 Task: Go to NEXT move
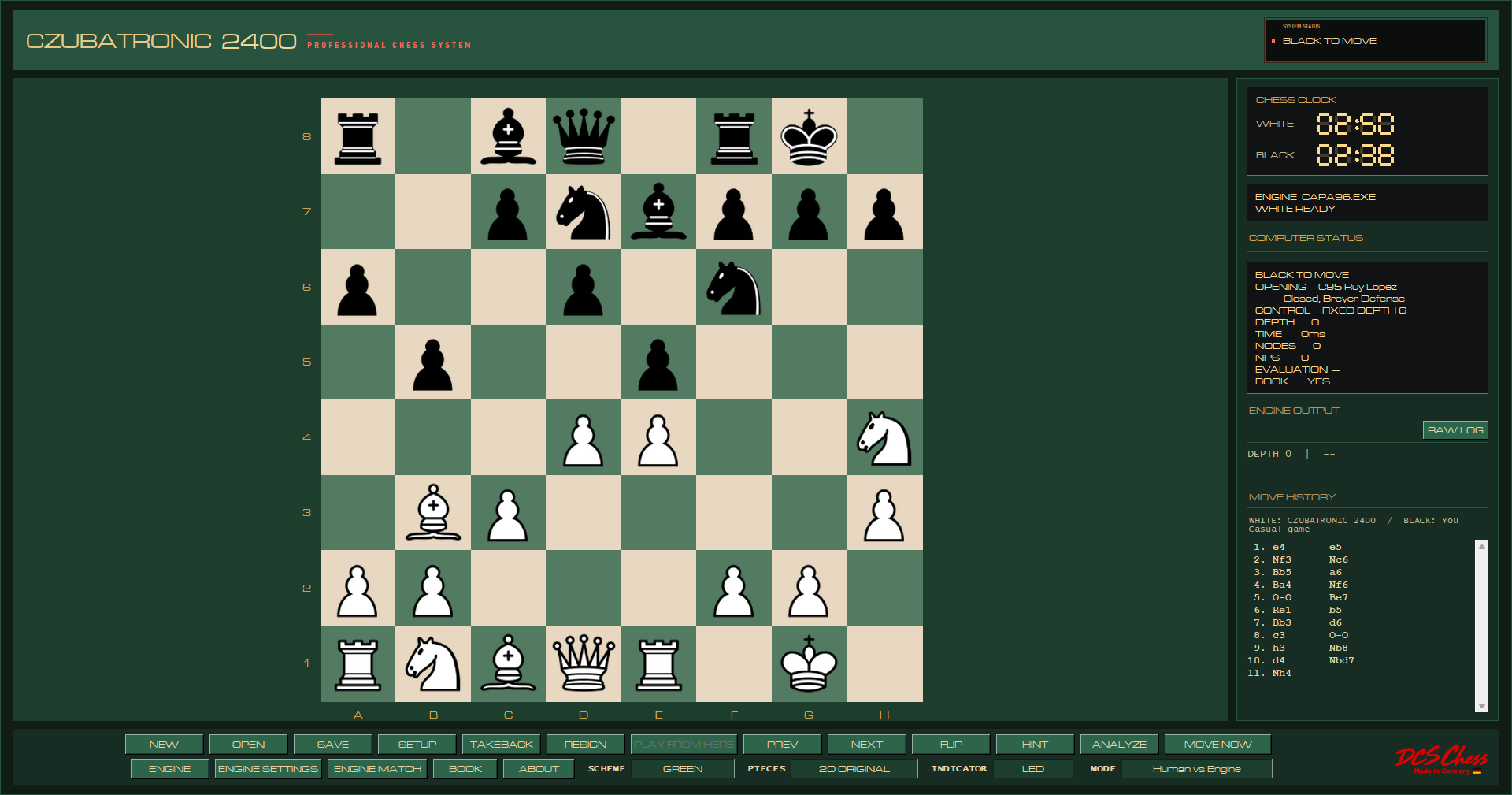(866, 745)
